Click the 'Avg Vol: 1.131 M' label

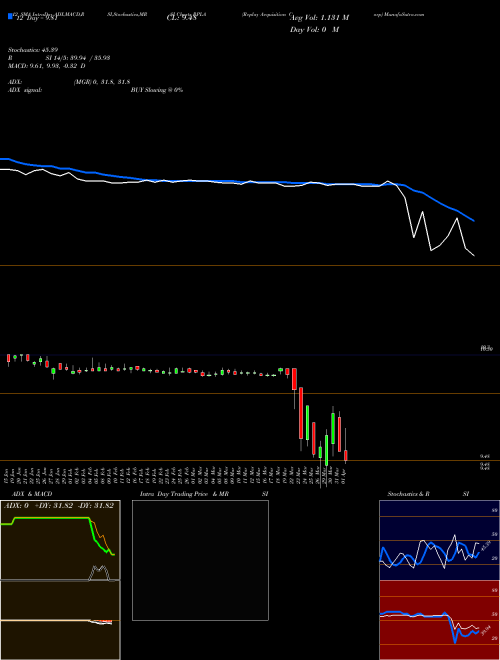319,18
